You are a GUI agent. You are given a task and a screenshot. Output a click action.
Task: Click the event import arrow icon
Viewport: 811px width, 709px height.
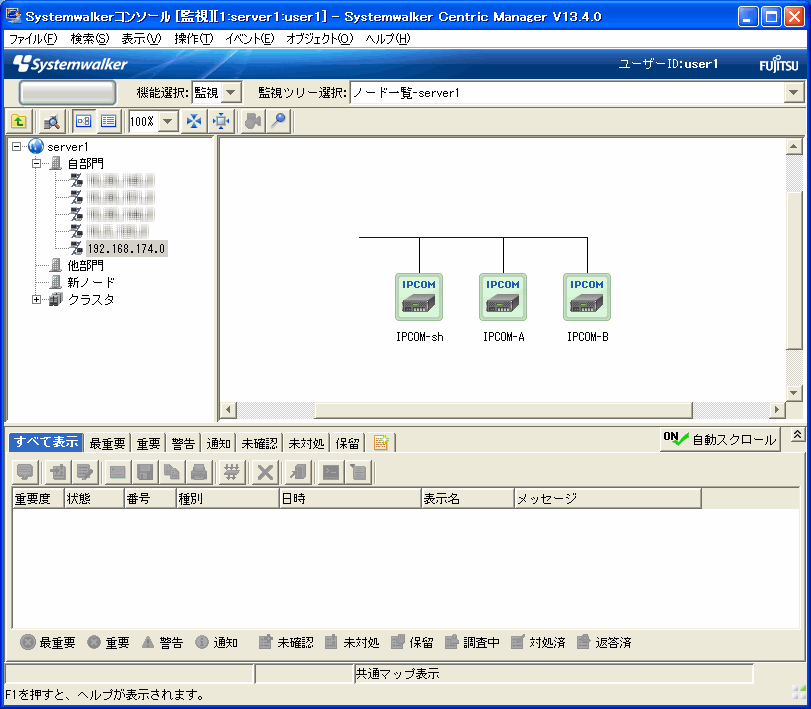point(58,472)
